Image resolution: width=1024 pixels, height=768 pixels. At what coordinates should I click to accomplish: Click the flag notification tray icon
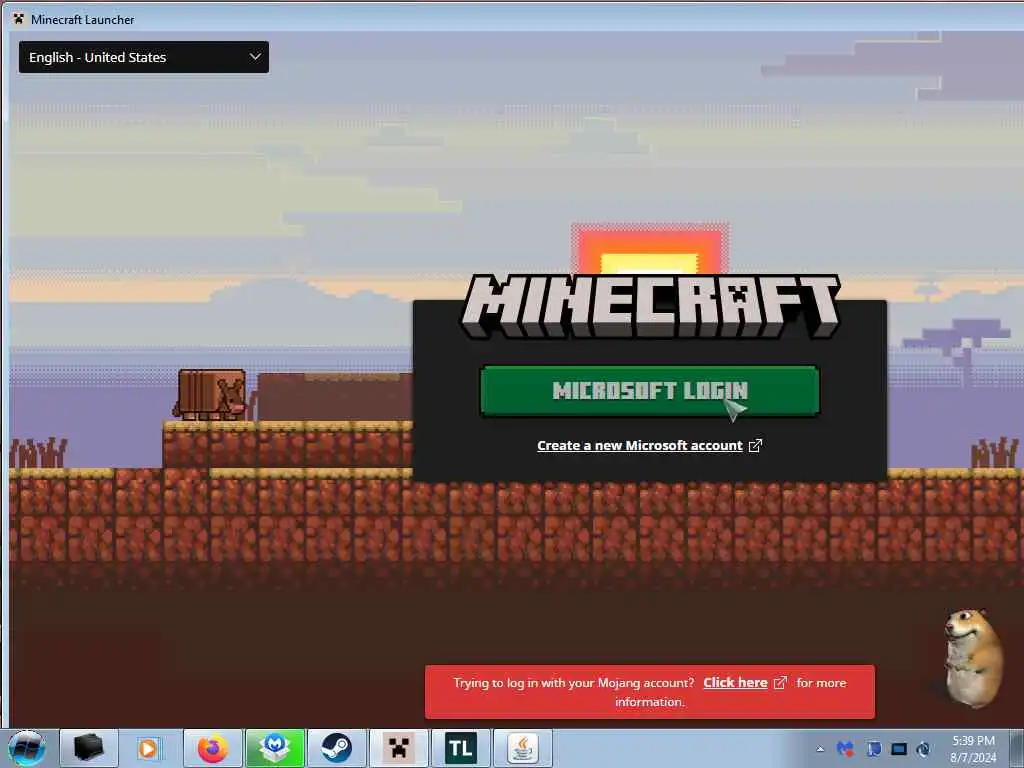point(873,748)
